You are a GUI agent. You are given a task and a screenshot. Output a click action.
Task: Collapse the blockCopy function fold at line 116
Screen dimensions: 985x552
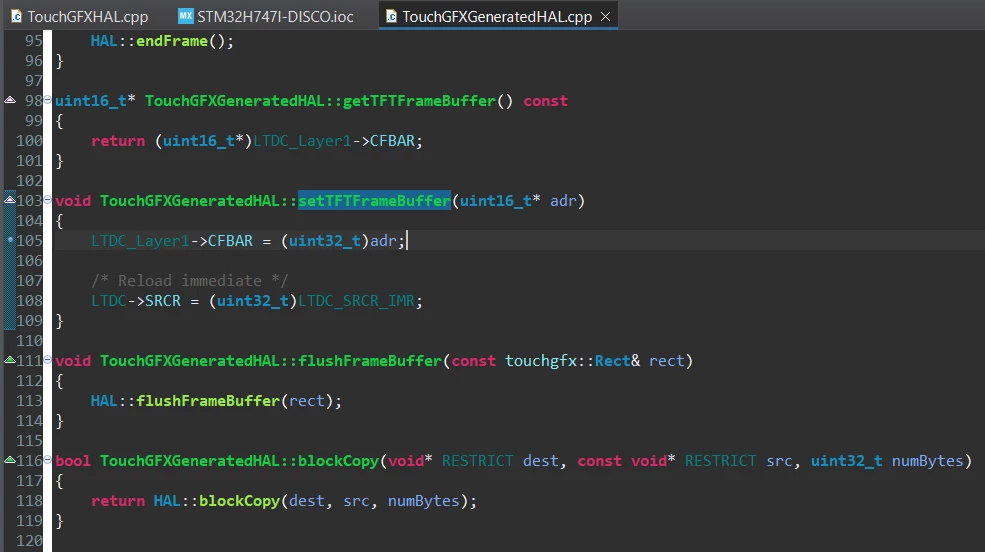pyautogui.click(x=47, y=460)
